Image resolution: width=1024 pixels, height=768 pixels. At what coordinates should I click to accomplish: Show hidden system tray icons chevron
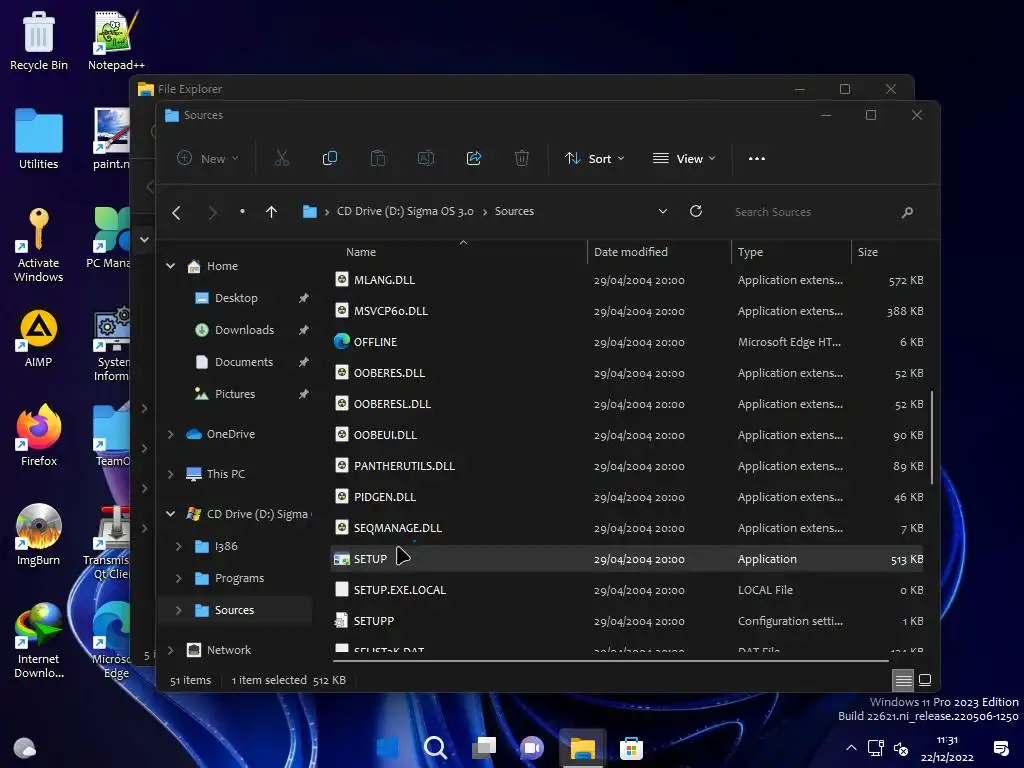(851, 748)
